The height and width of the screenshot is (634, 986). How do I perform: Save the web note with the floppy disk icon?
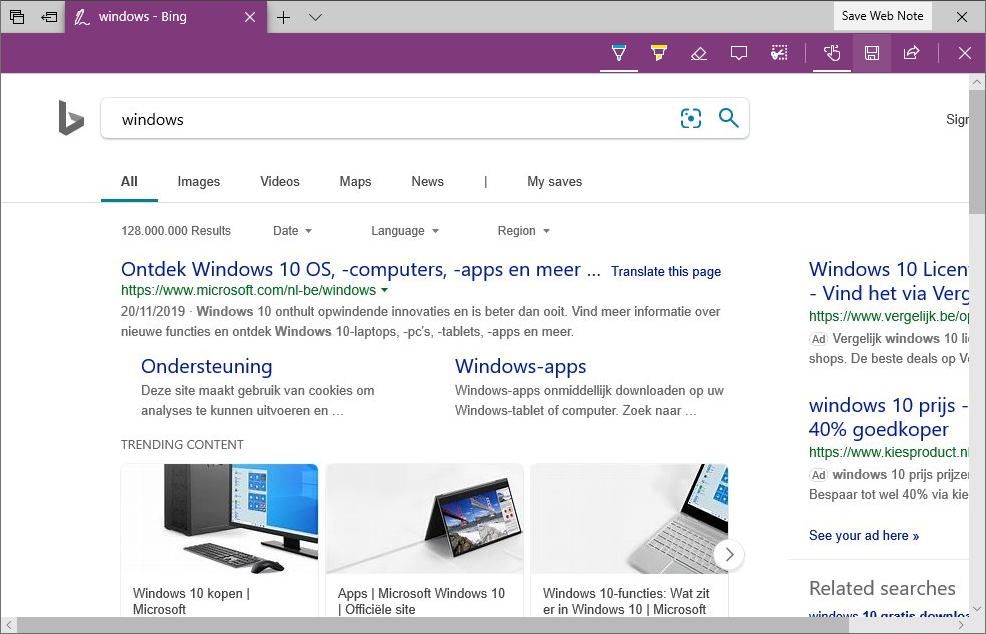(x=872, y=53)
